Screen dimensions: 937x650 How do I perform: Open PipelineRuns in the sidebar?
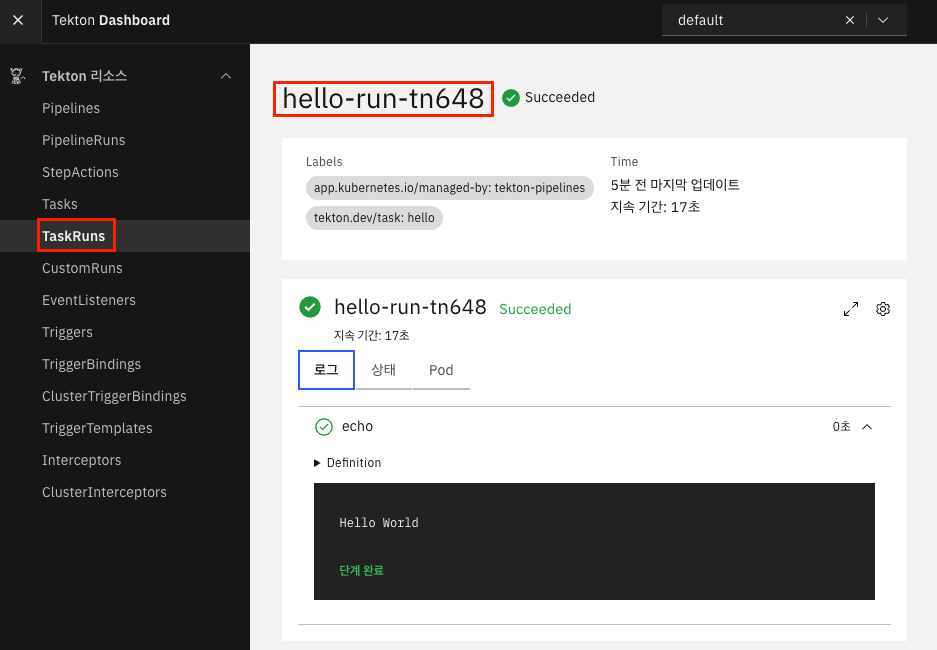84,140
